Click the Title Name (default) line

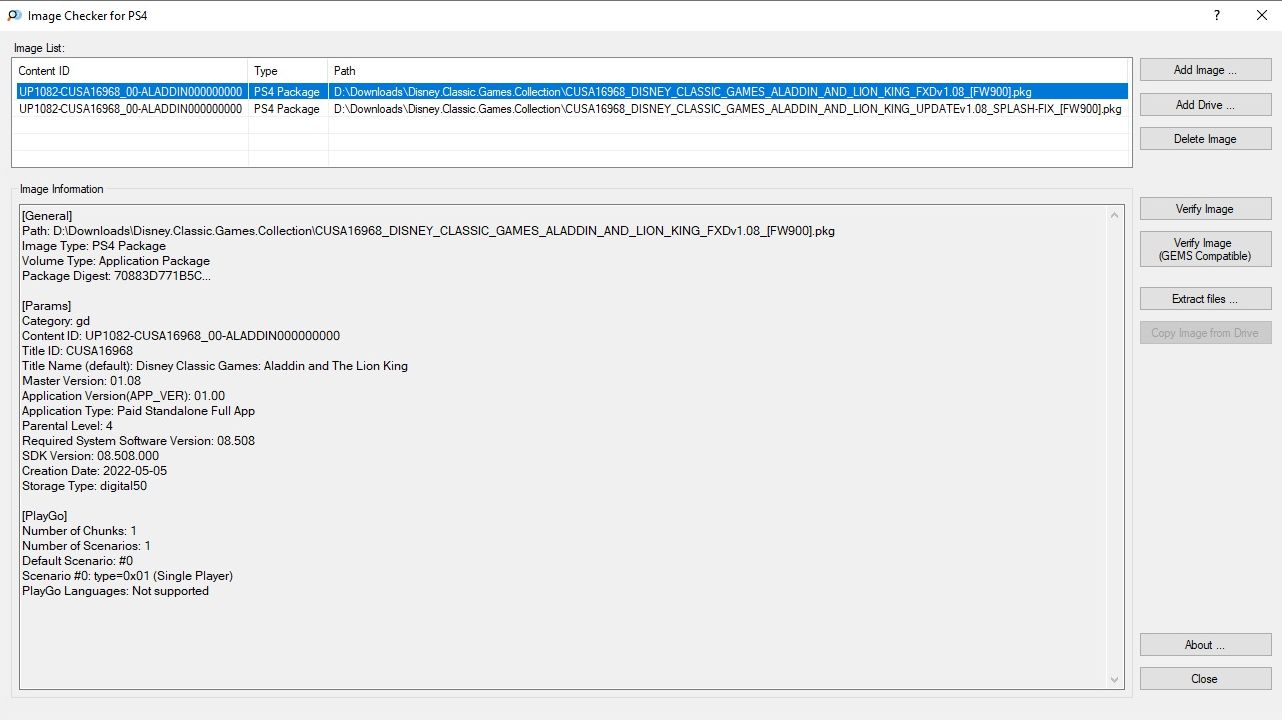tap(215, 366)
